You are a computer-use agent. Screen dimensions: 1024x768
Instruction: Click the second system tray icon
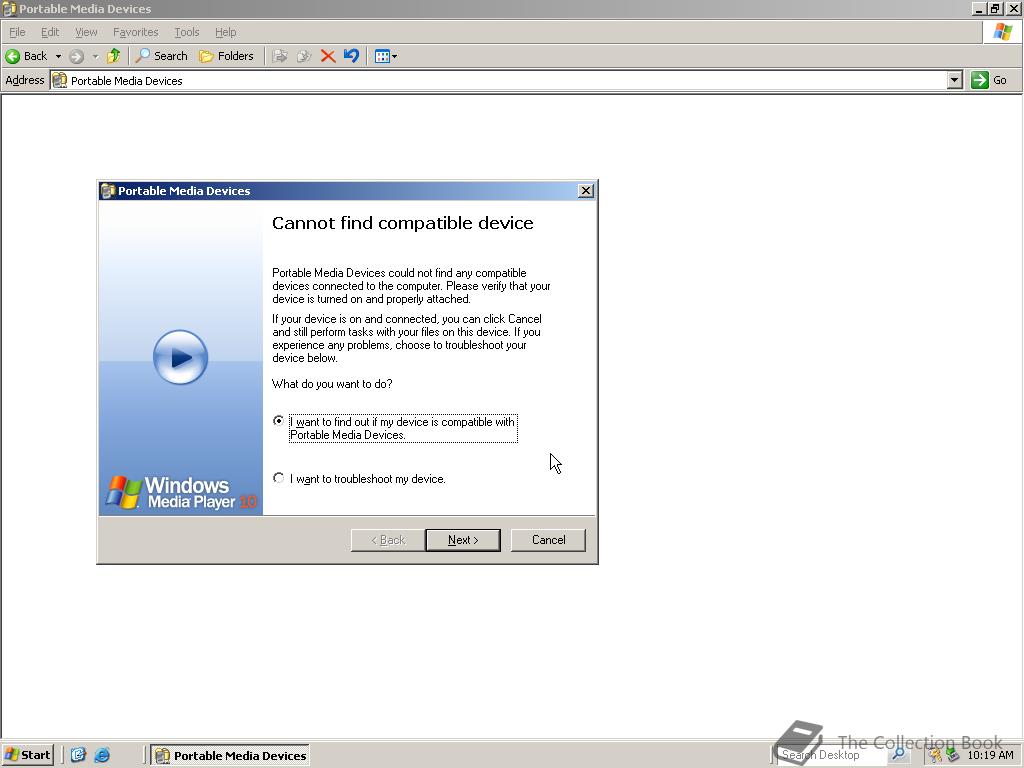953,756
